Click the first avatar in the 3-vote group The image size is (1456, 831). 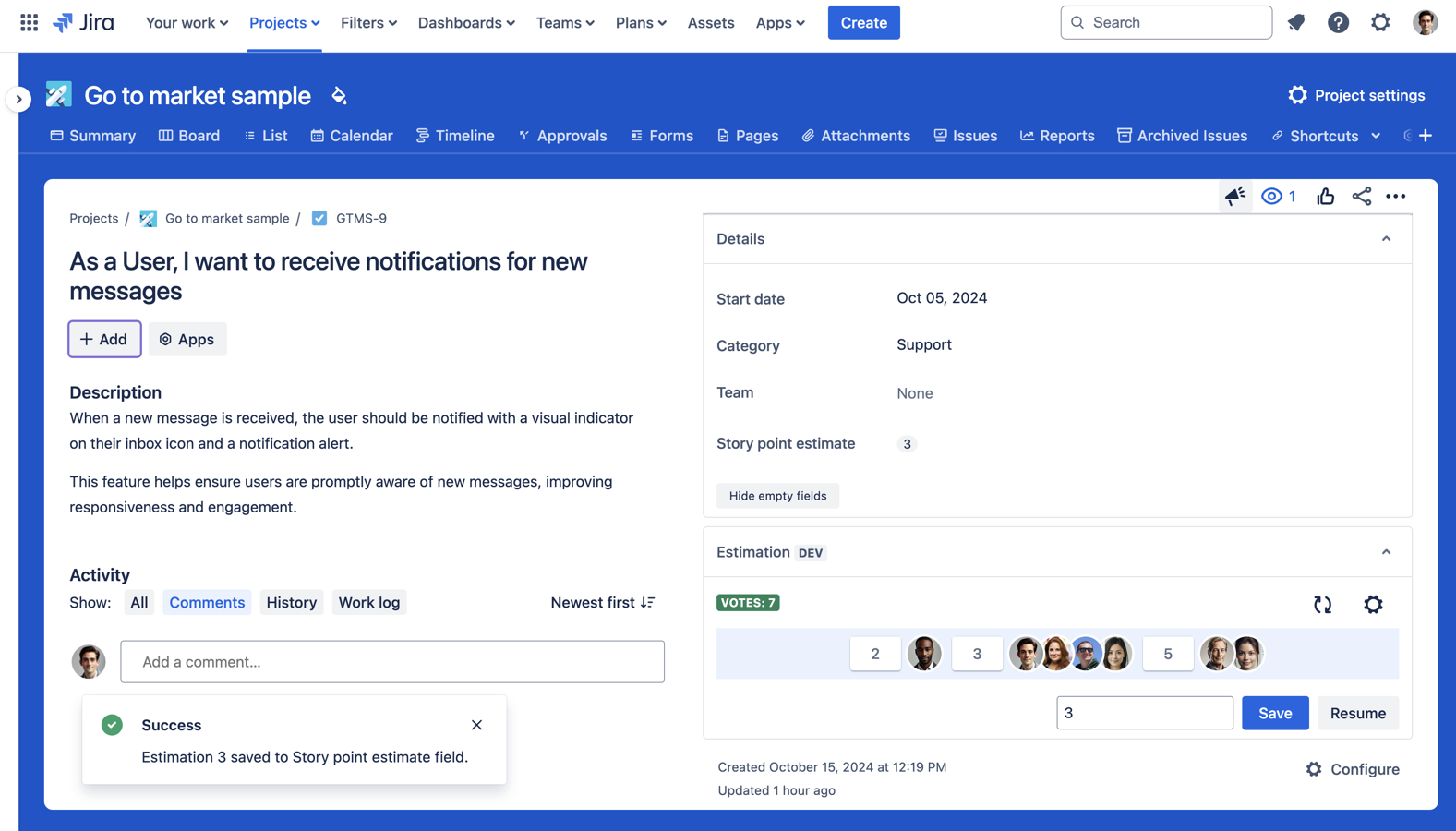tap(1025, 654)
